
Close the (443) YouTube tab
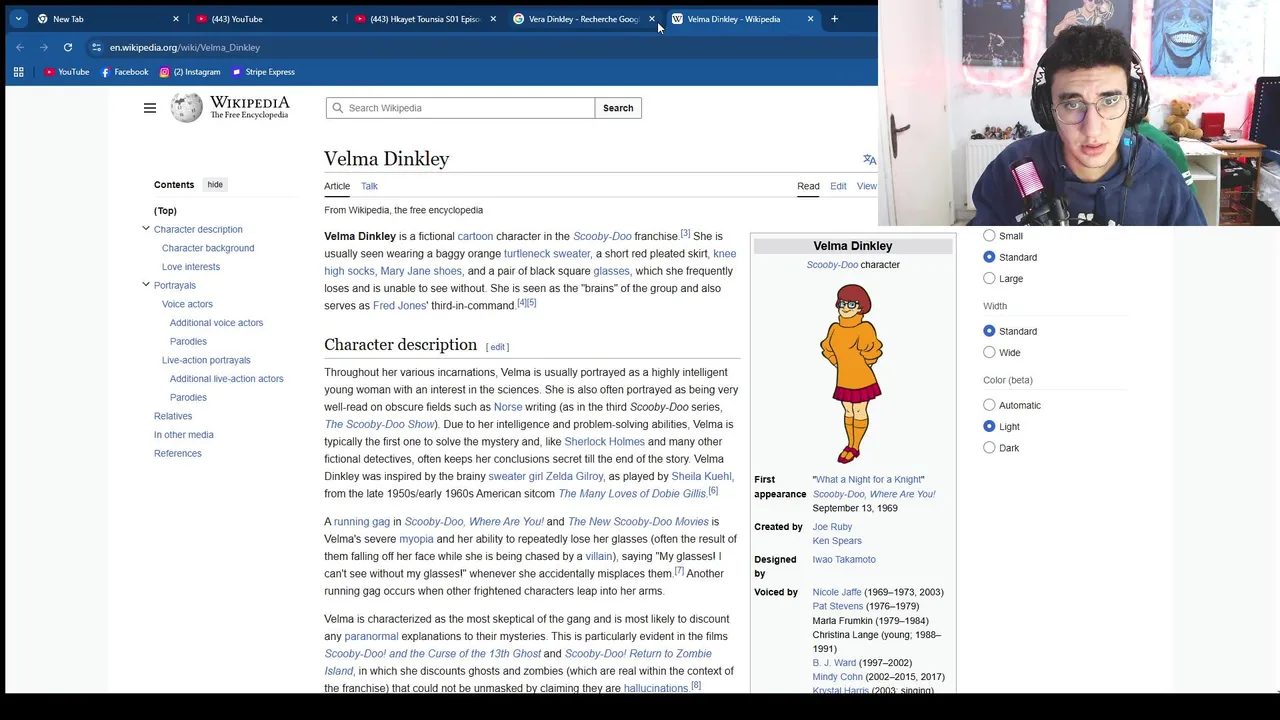[334, 19]
